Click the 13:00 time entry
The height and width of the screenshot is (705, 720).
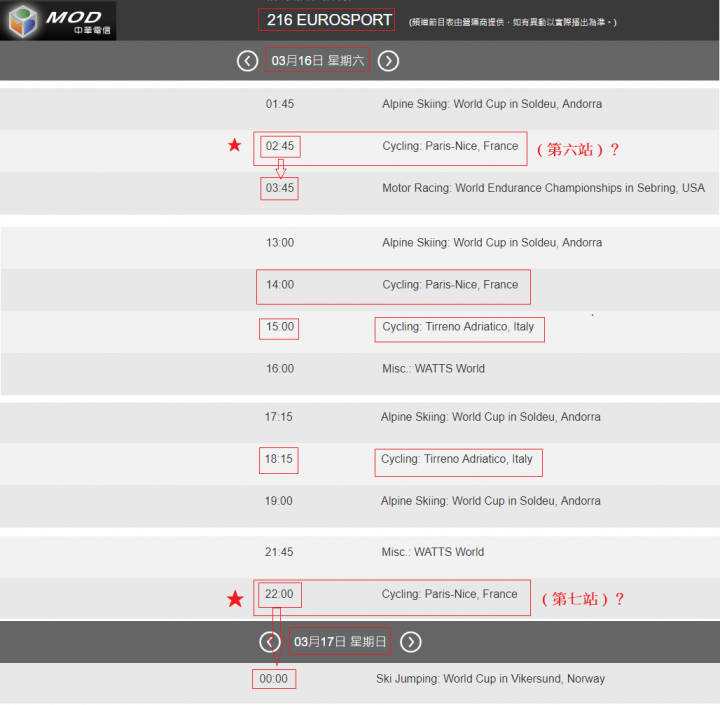pos(280,243)
